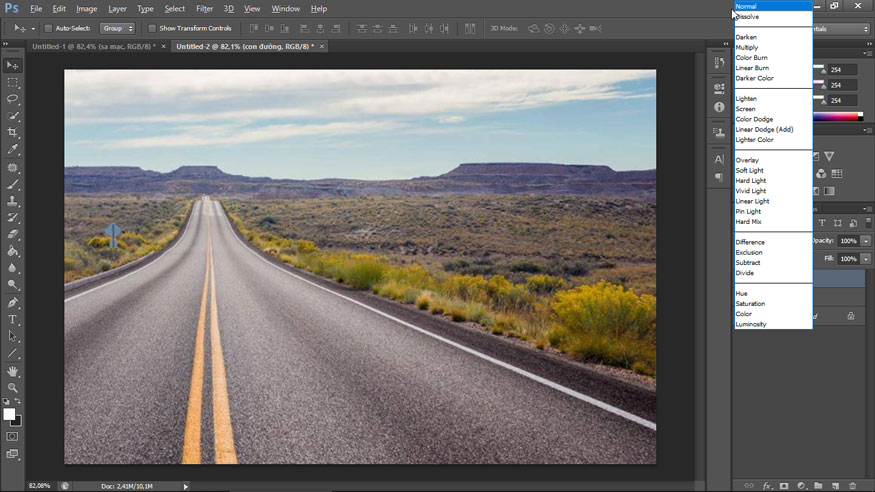875x492 pixels.
Task: Open the Character panel icon
Action: 719,159
